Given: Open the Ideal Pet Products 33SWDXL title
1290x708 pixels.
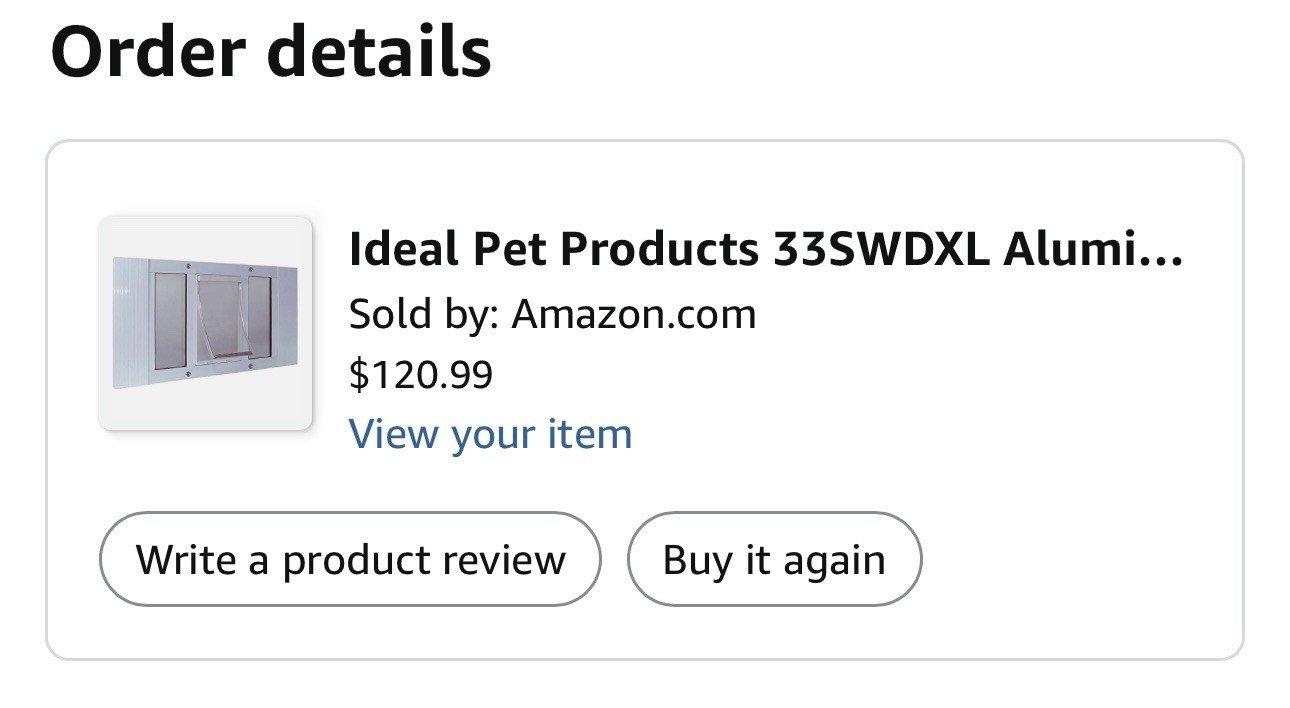Looking at the screenshot, I should pyautogui.click(x=764, y=249).
